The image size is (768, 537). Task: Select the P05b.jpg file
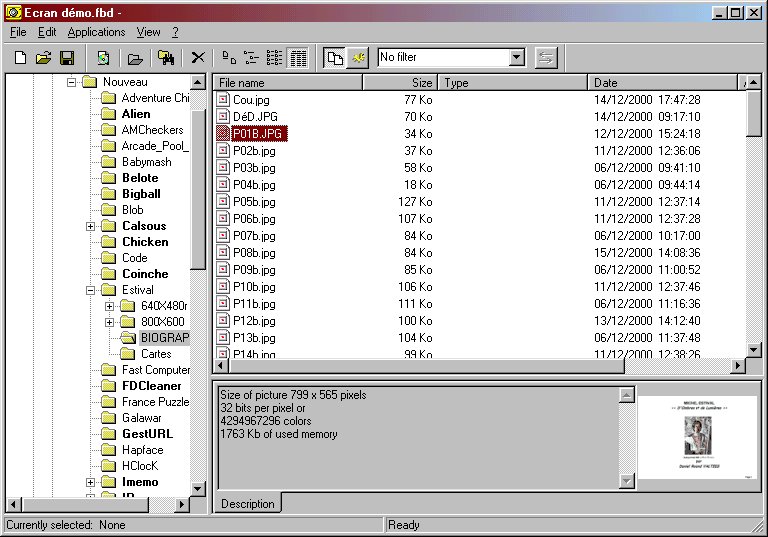pos(253,202)
